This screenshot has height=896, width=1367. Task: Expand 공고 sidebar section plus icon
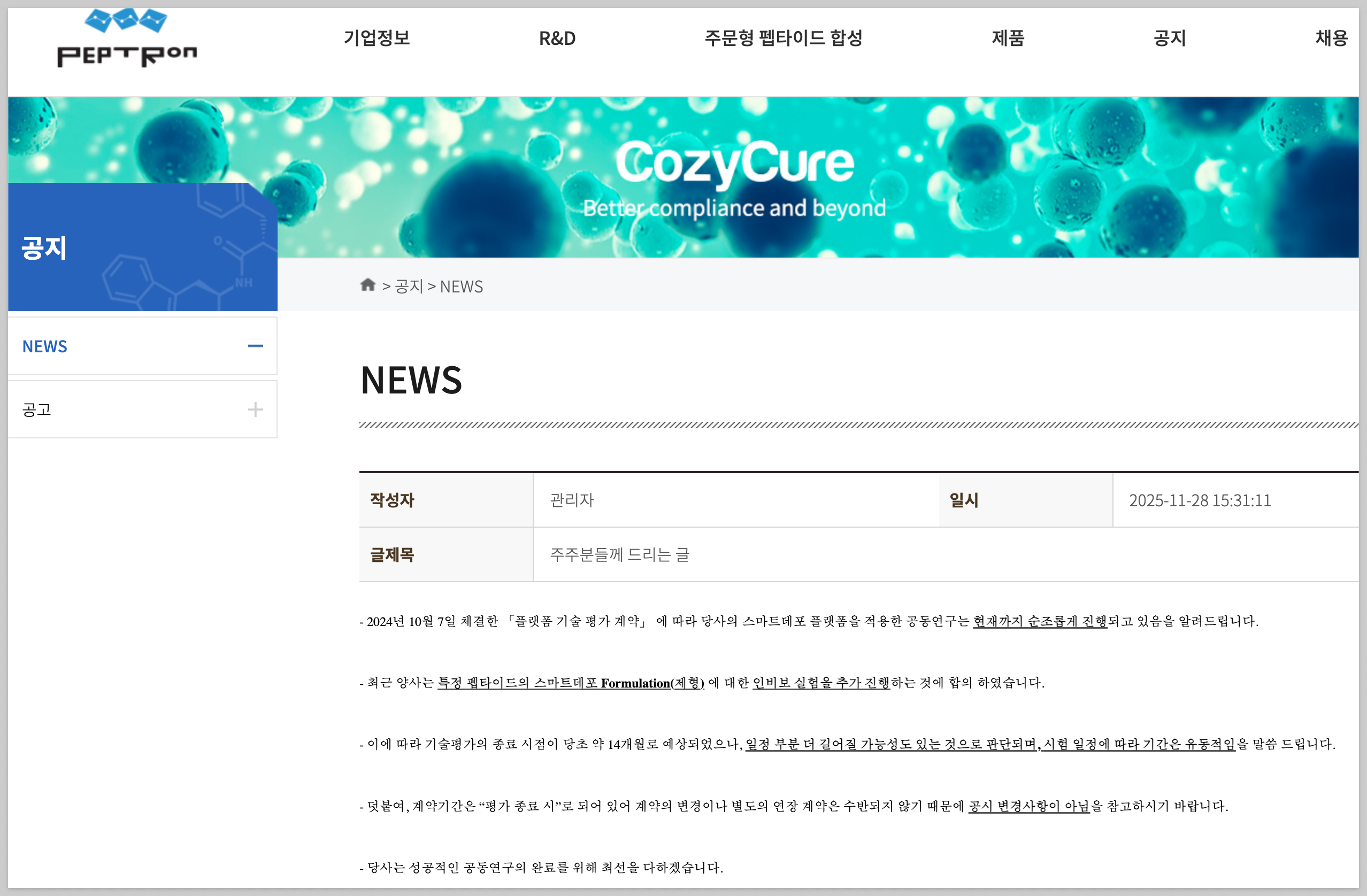(255, 410)
